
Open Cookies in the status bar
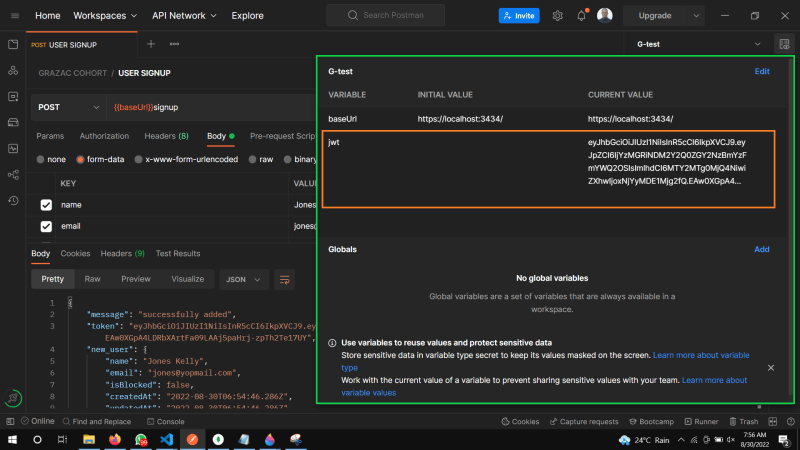coord(520,421)
